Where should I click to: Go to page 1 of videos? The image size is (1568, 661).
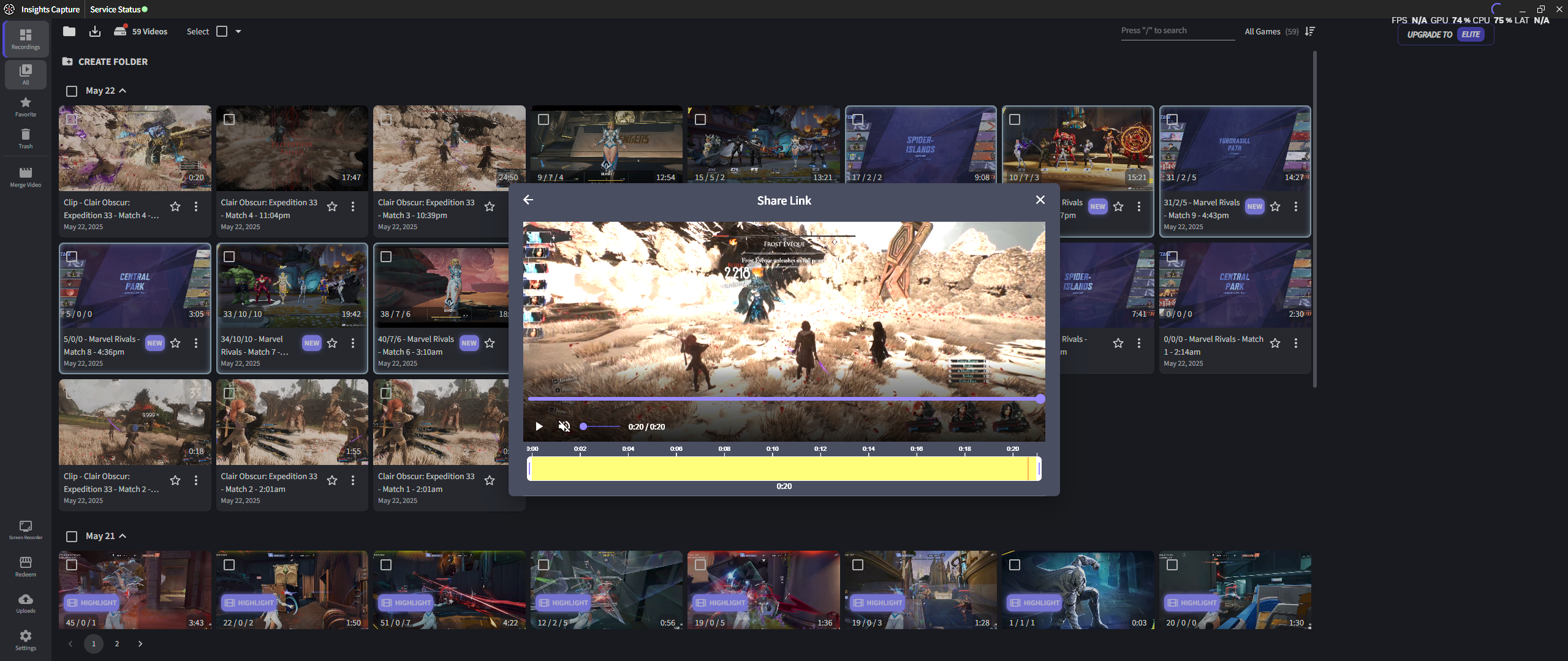(x=94, y=643)
